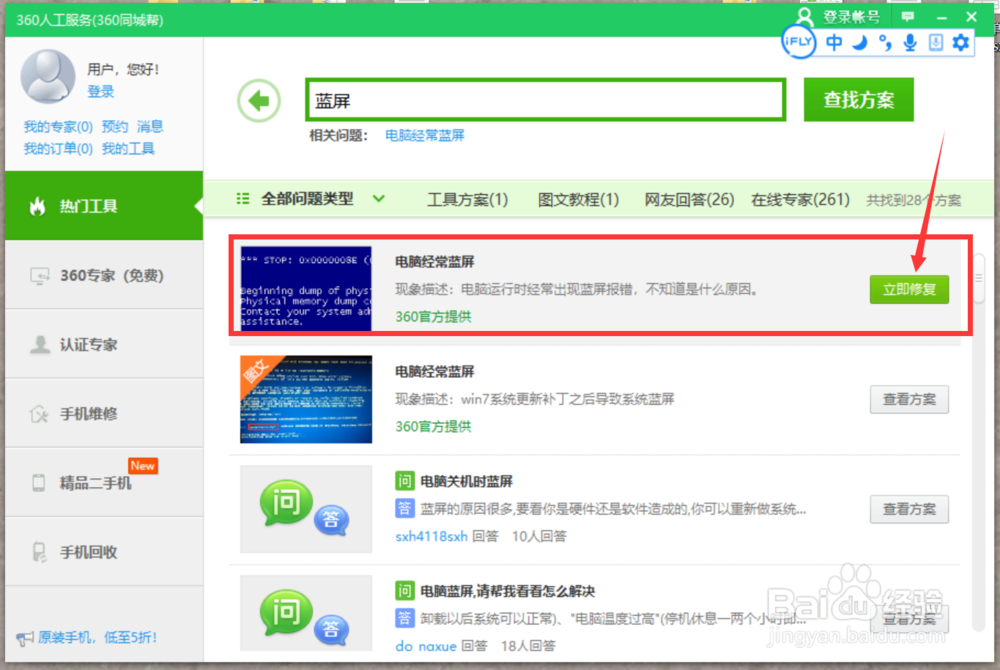The image size is (1000, 670).
Task: Click the message bubble icon in the title bar
Action: coord(907,16)
